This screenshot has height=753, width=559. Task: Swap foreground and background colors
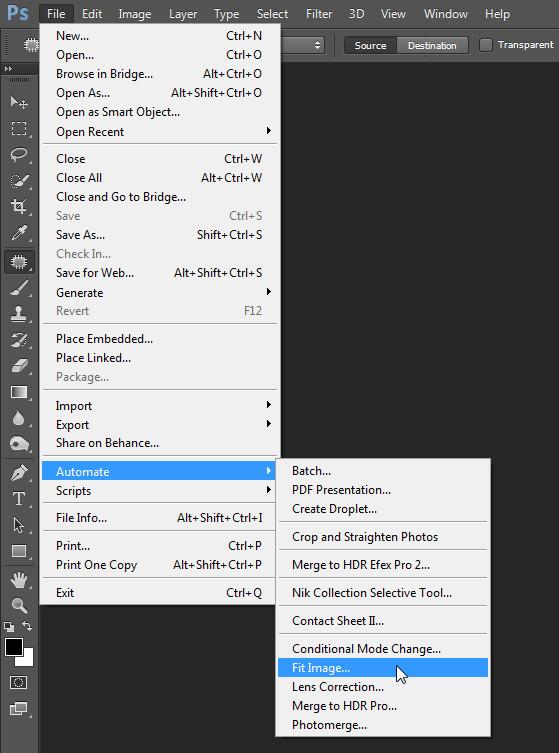(27, 626)
